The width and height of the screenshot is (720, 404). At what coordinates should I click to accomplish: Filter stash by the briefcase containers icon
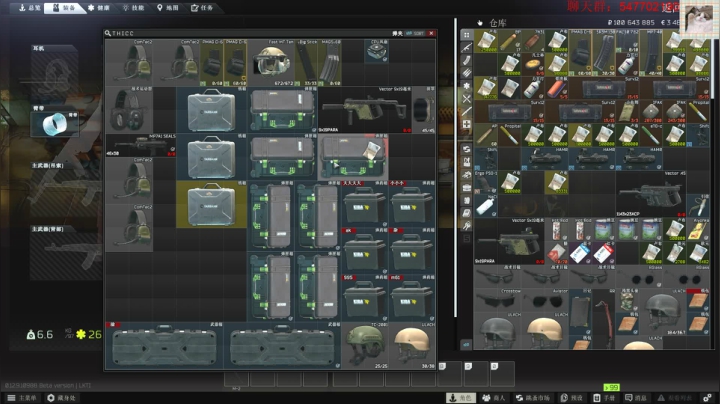point(467,187)
